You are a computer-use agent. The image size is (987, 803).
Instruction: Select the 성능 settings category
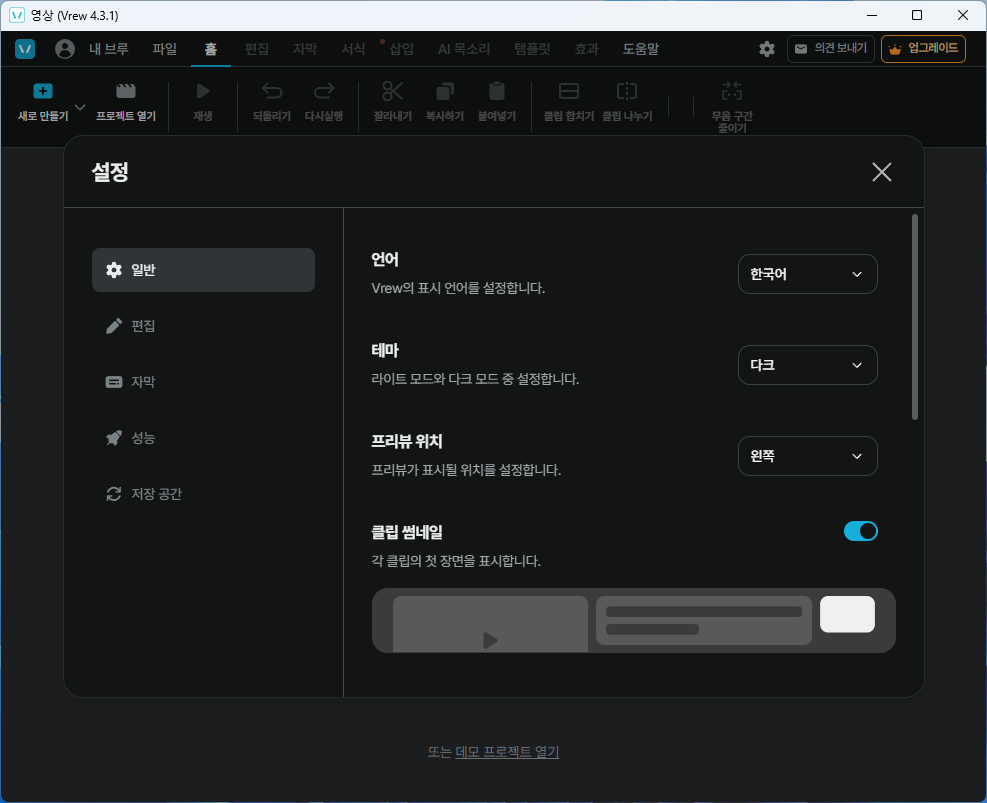click(x=203, y=438)
